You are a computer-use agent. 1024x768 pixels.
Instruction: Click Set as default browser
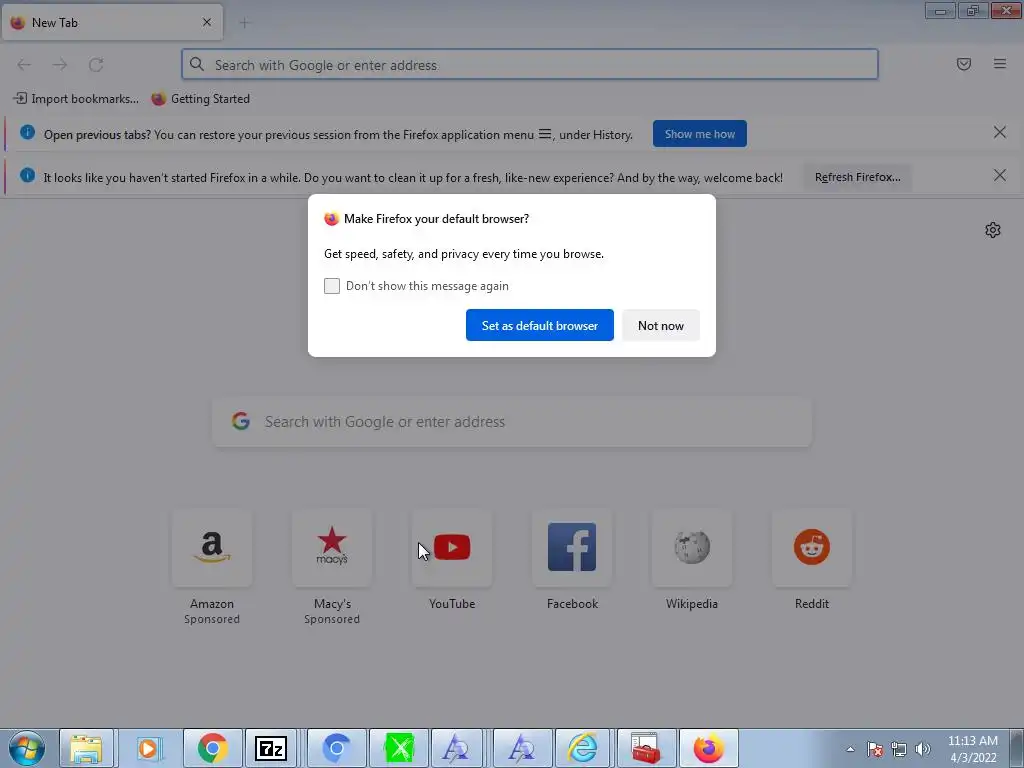click(539, 325)
